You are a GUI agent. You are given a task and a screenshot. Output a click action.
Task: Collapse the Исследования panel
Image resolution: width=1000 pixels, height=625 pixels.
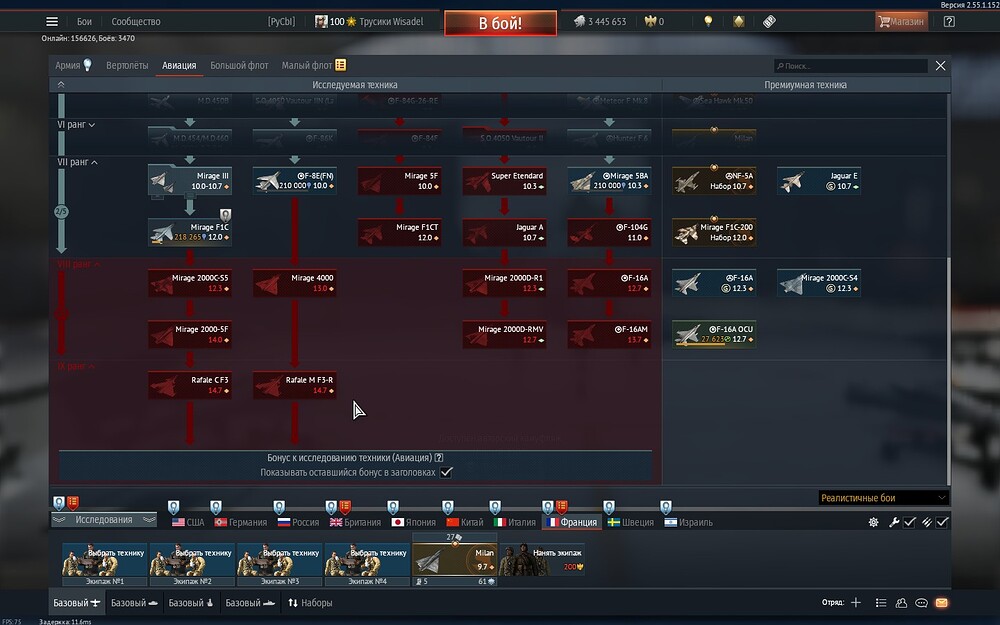coord(103,520)
